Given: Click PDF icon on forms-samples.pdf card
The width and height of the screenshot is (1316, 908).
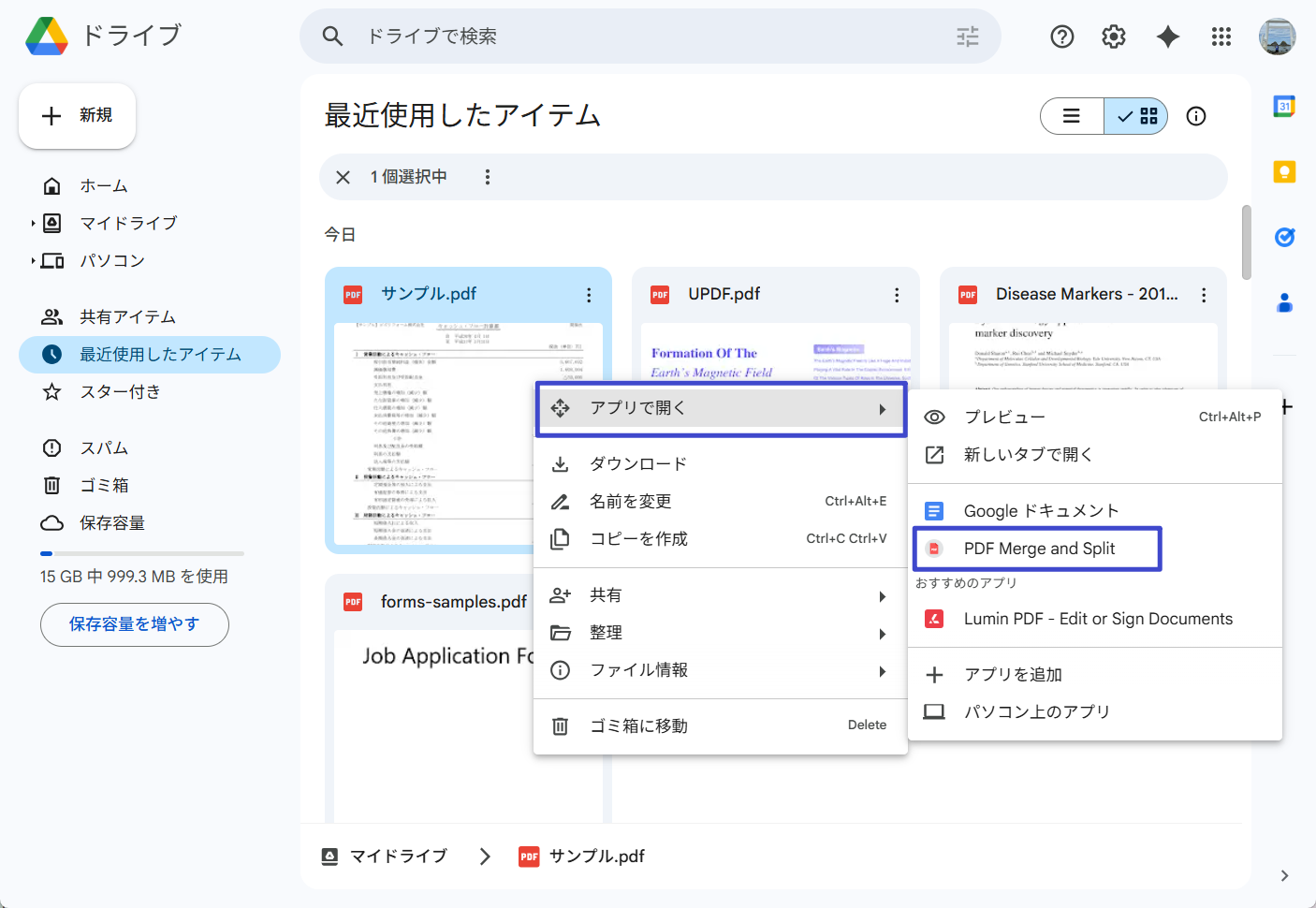Looking at the screenshot, I should point(353,601).
